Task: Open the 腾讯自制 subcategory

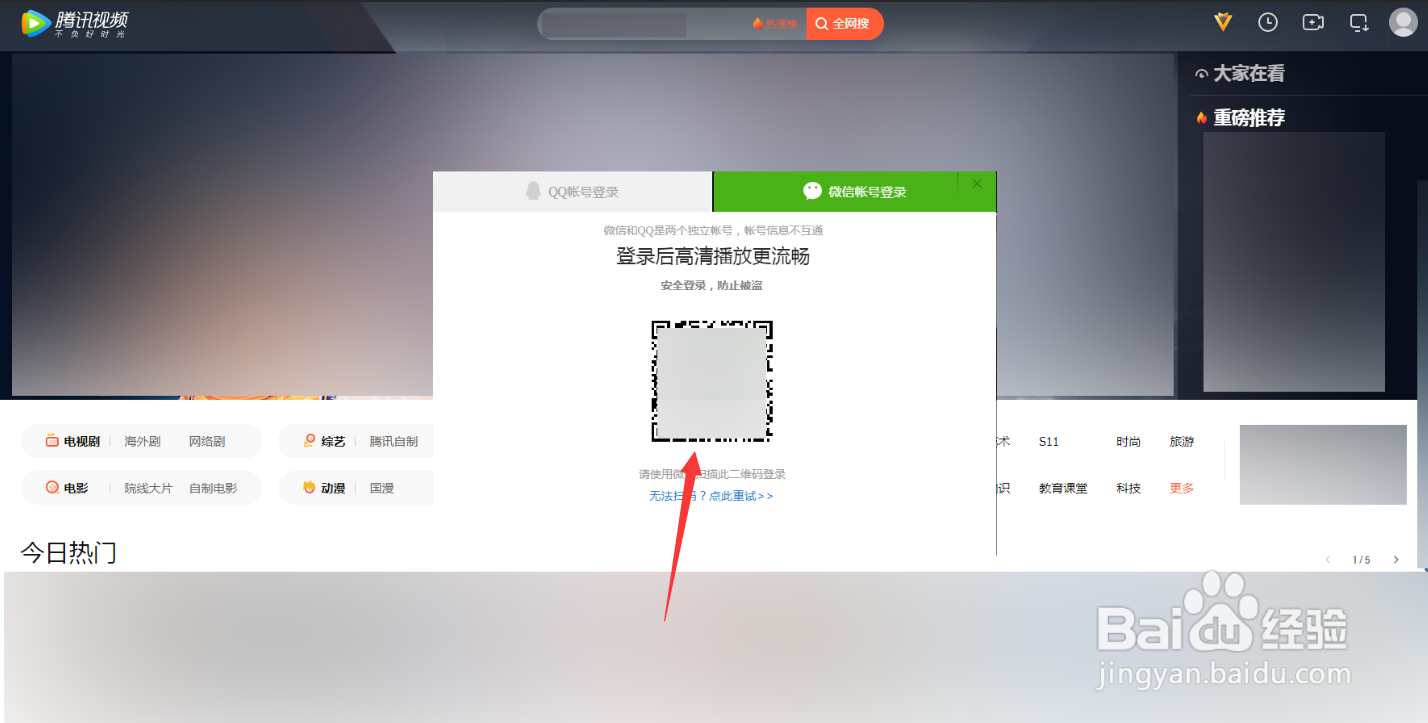Action: pyautogui.click(x=394, y=441)
